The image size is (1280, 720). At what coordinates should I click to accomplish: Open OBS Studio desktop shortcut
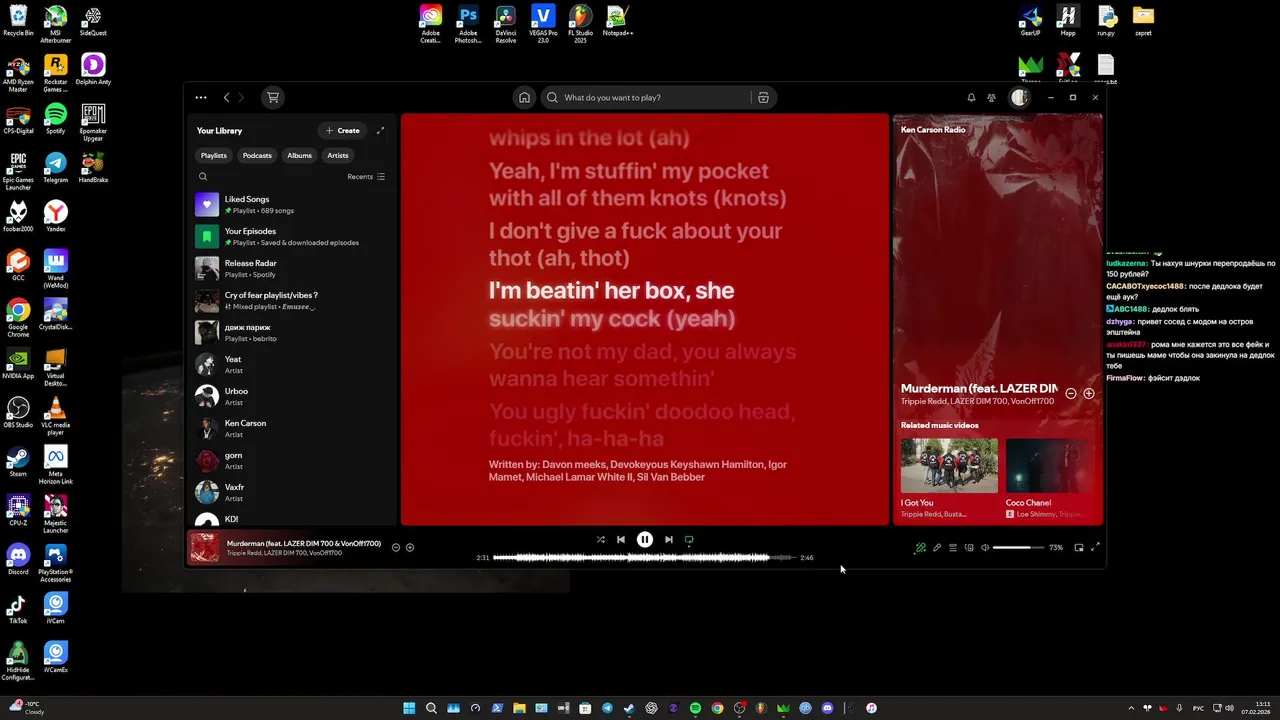click(18, 413)
